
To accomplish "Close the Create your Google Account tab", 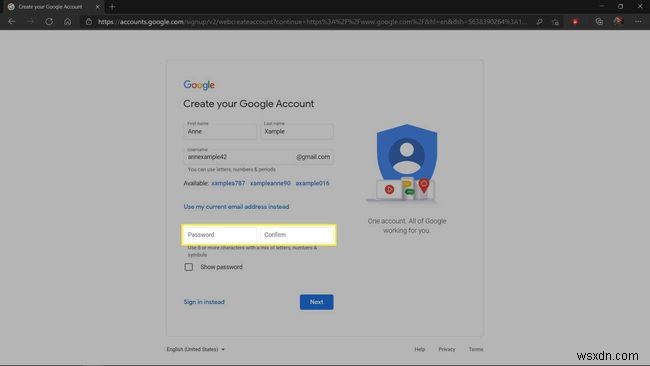I will [97, 7].
